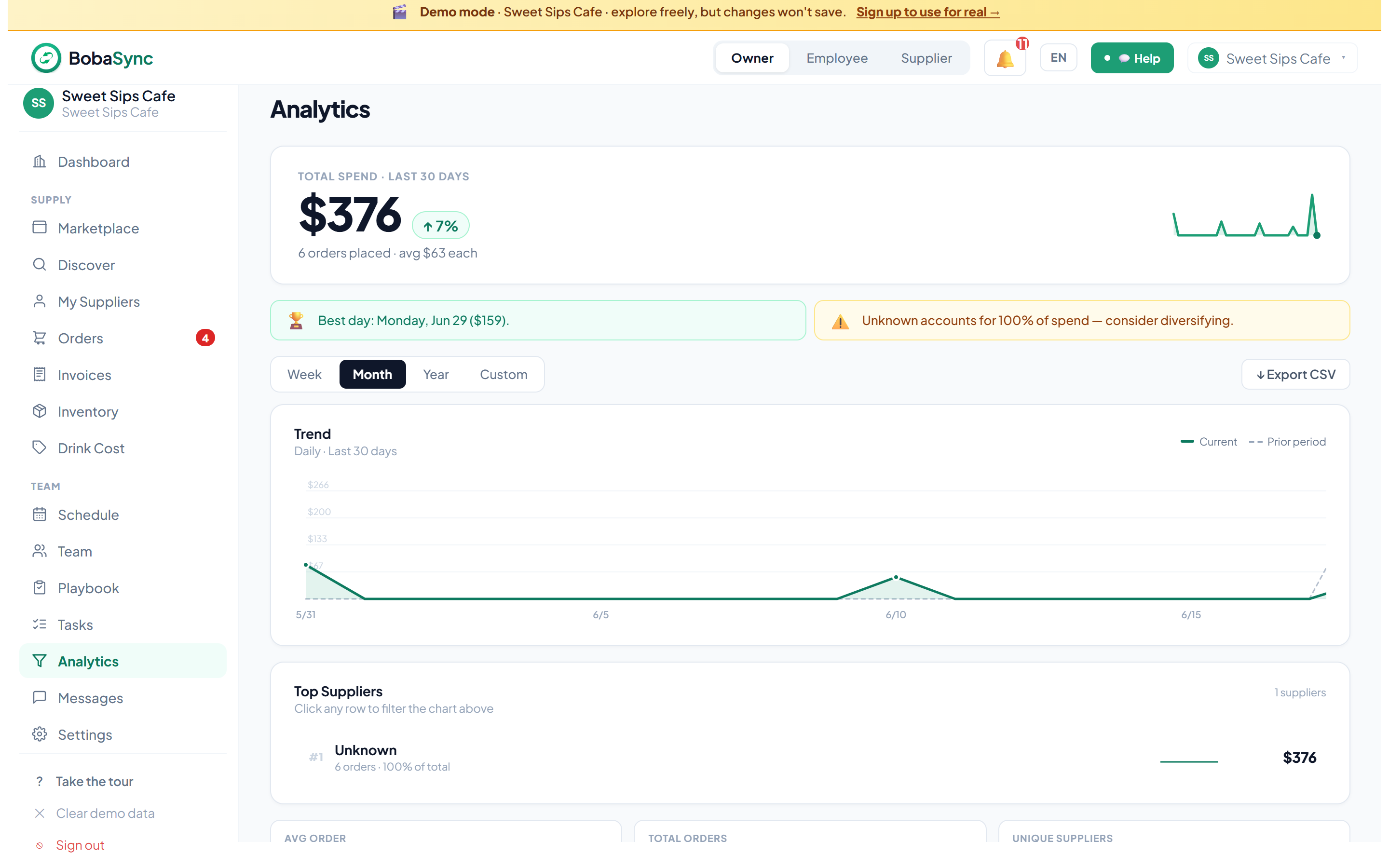
Task: Click Unknown supplier's $376 amount
Action: coord(1299,758)
